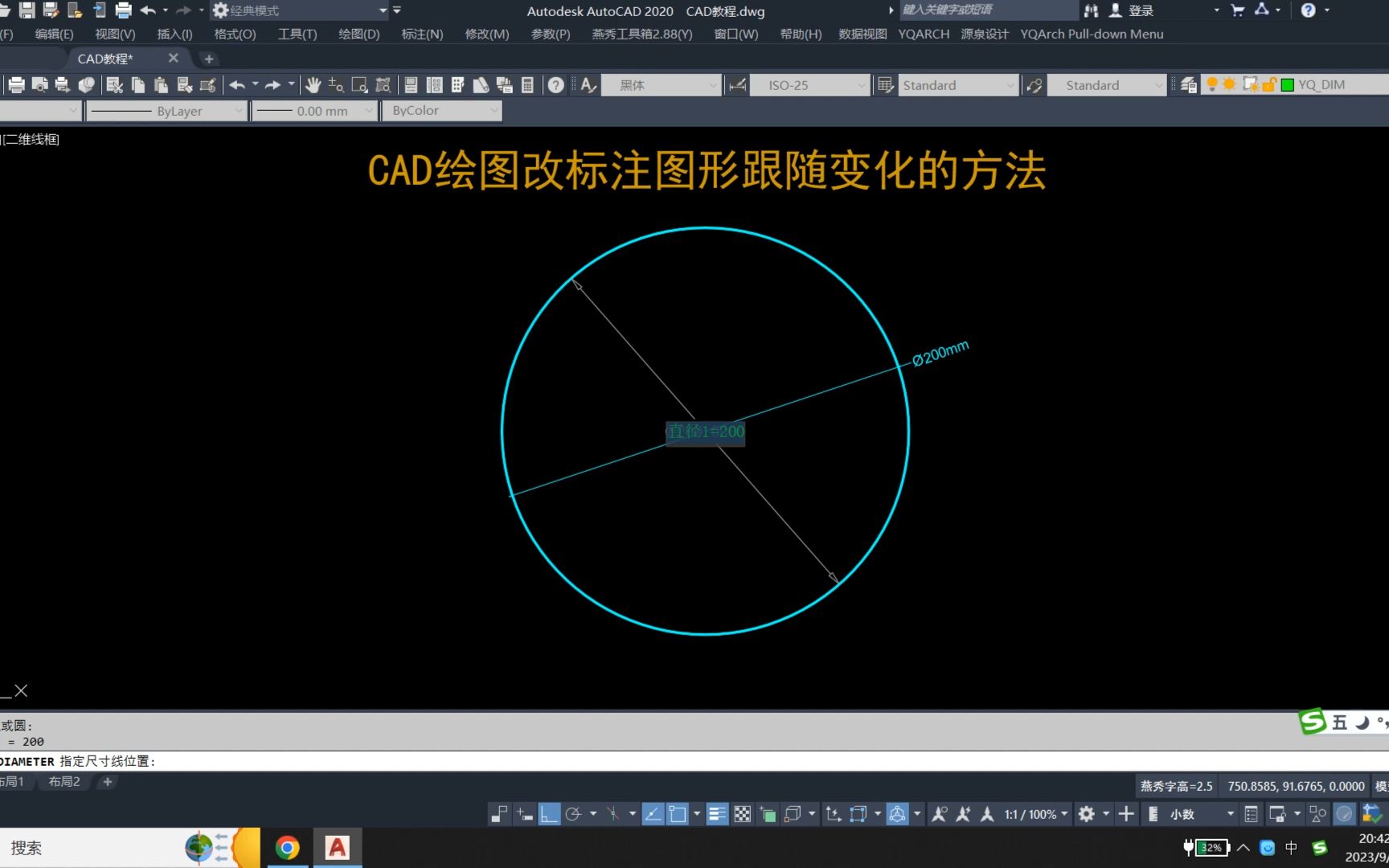
Task: Click the binoculars search icon
Action: click(x=1091, y=10)
